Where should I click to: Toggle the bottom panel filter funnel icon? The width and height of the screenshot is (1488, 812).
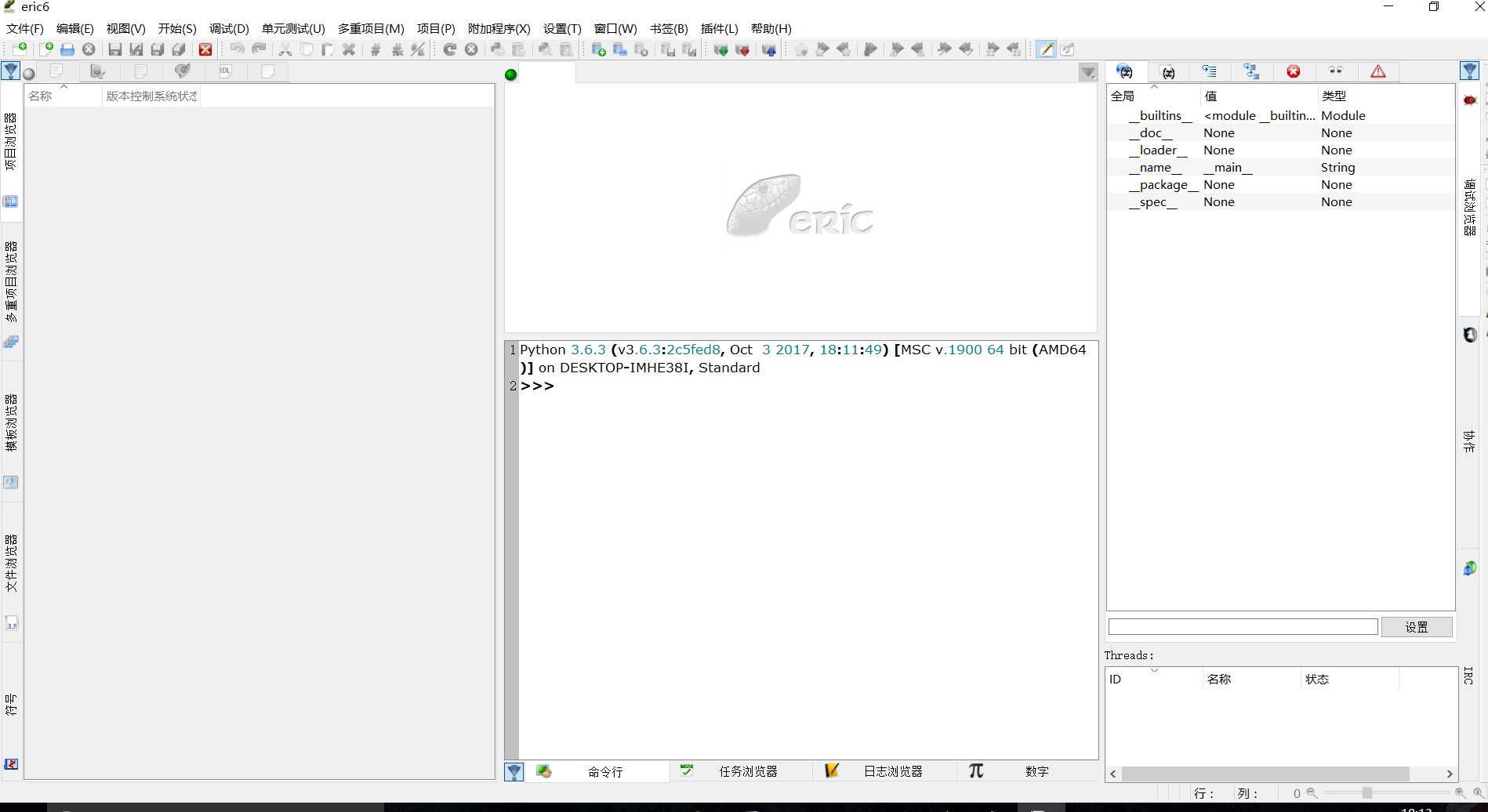[x=514, y=771]
